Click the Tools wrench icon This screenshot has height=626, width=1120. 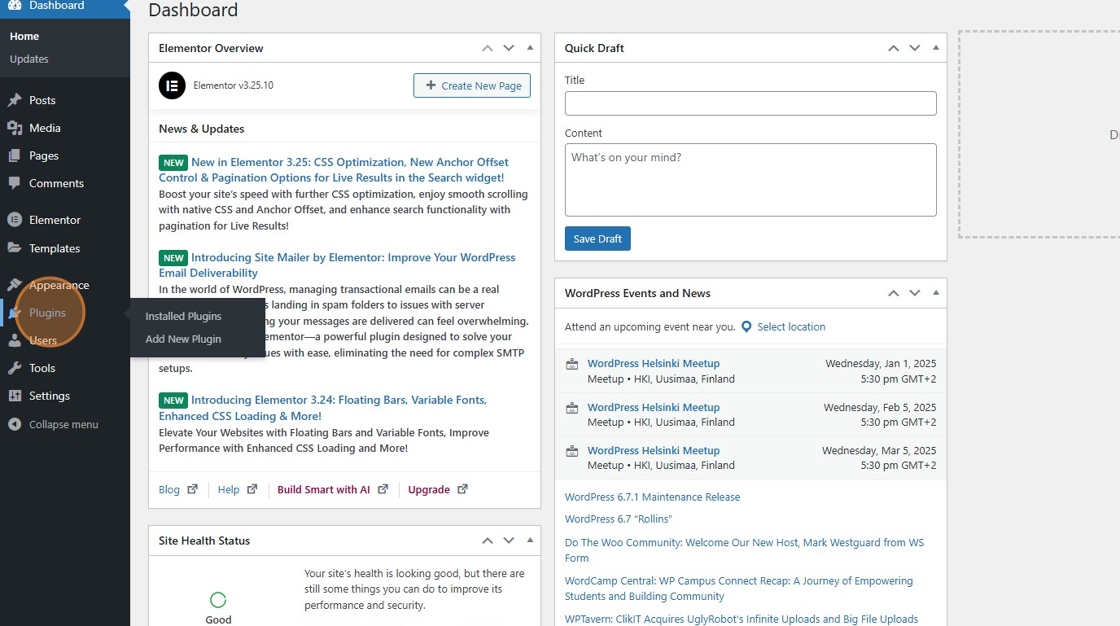point(14,368)
